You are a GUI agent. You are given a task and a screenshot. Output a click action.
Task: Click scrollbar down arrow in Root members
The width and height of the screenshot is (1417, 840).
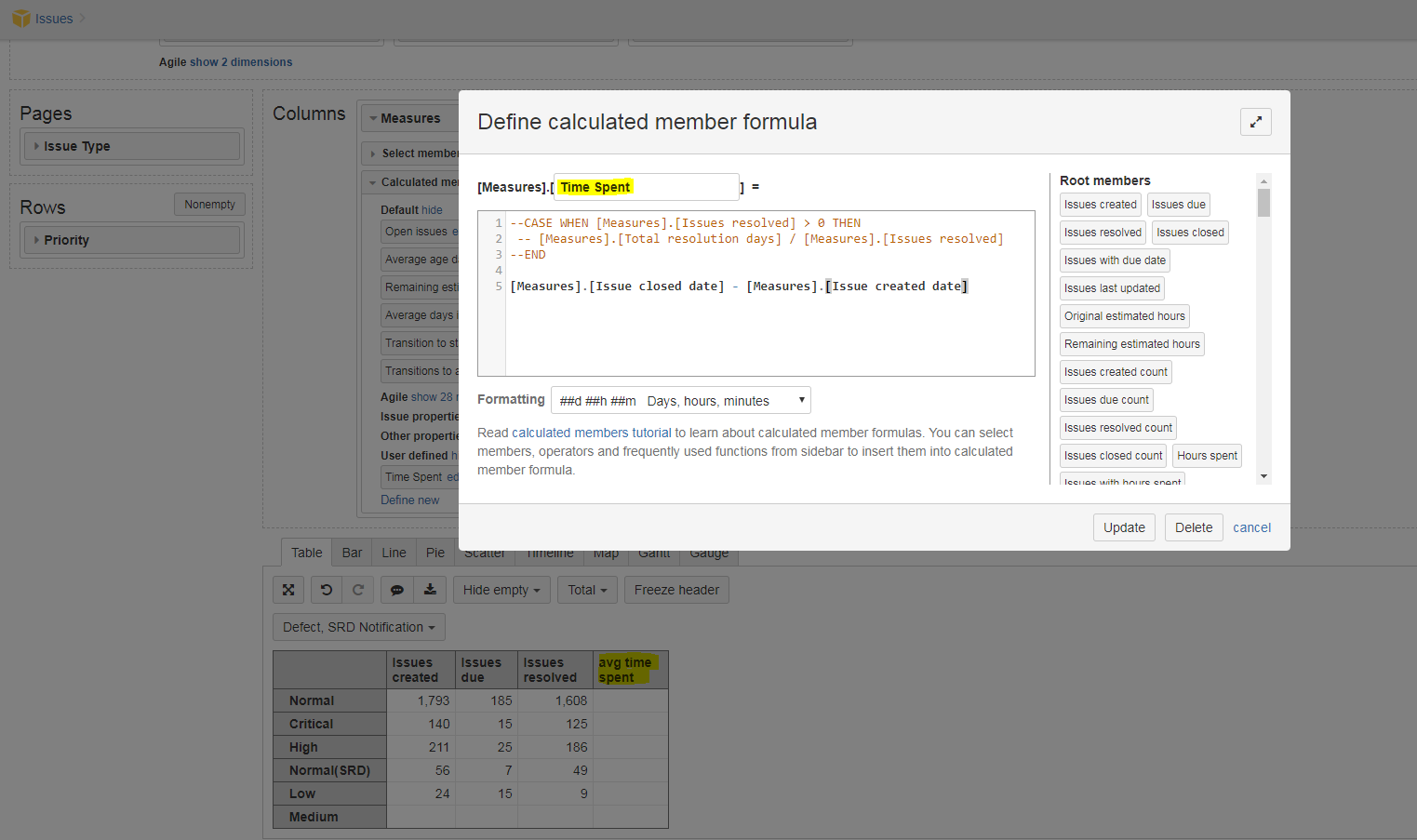[1263, 476]
